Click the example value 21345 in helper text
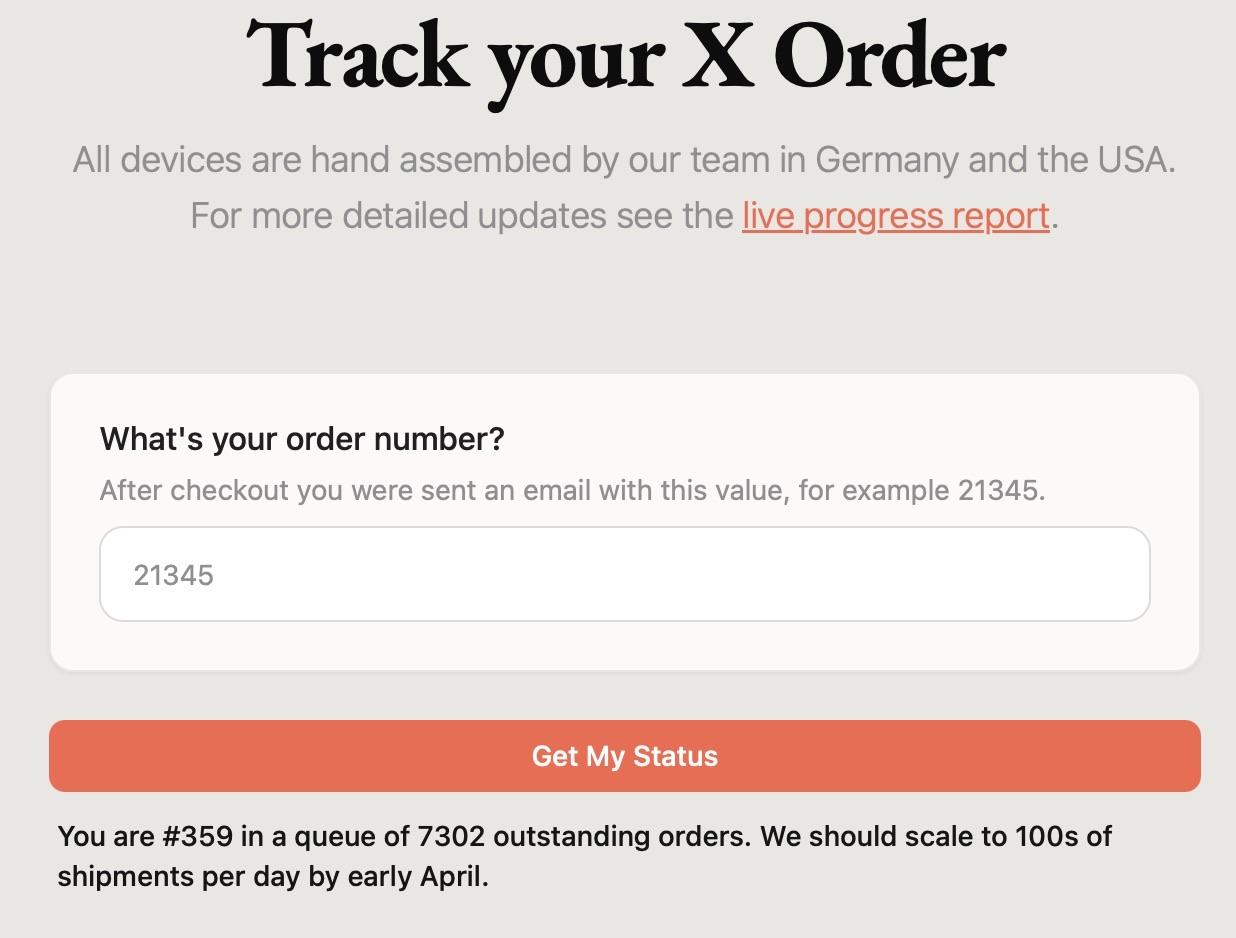The height and width of the screenshot is (938, 1236). [x=996, y=491]
